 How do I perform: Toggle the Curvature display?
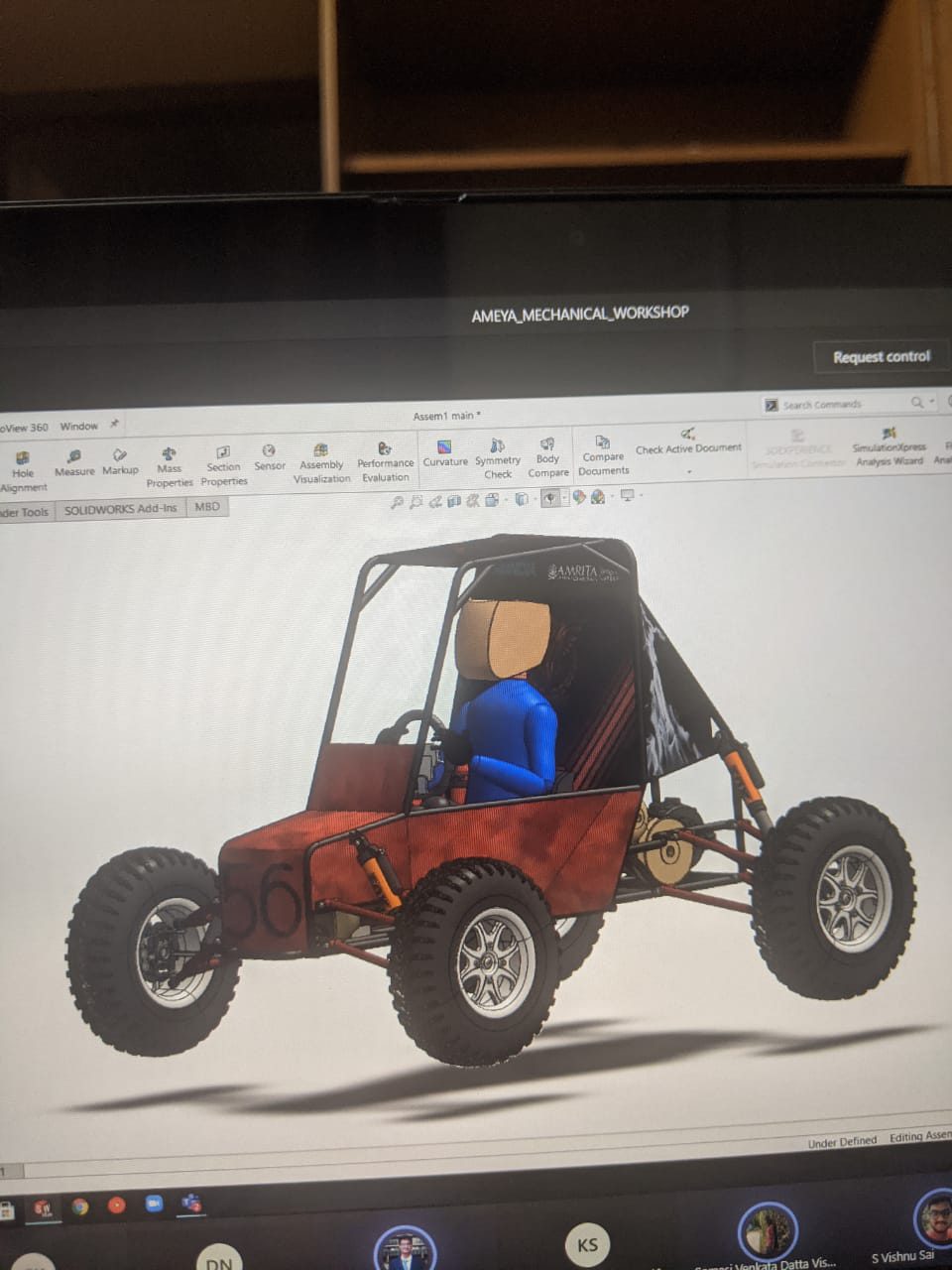coord(445,454)
